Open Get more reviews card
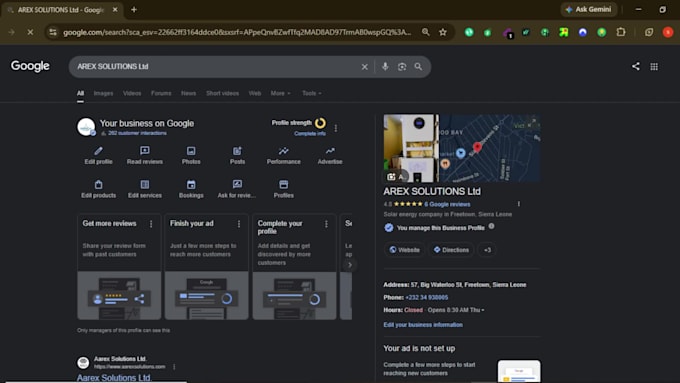The width and height of the screenshot is (680, 383). pyautogui.click(x=119, y=266)
